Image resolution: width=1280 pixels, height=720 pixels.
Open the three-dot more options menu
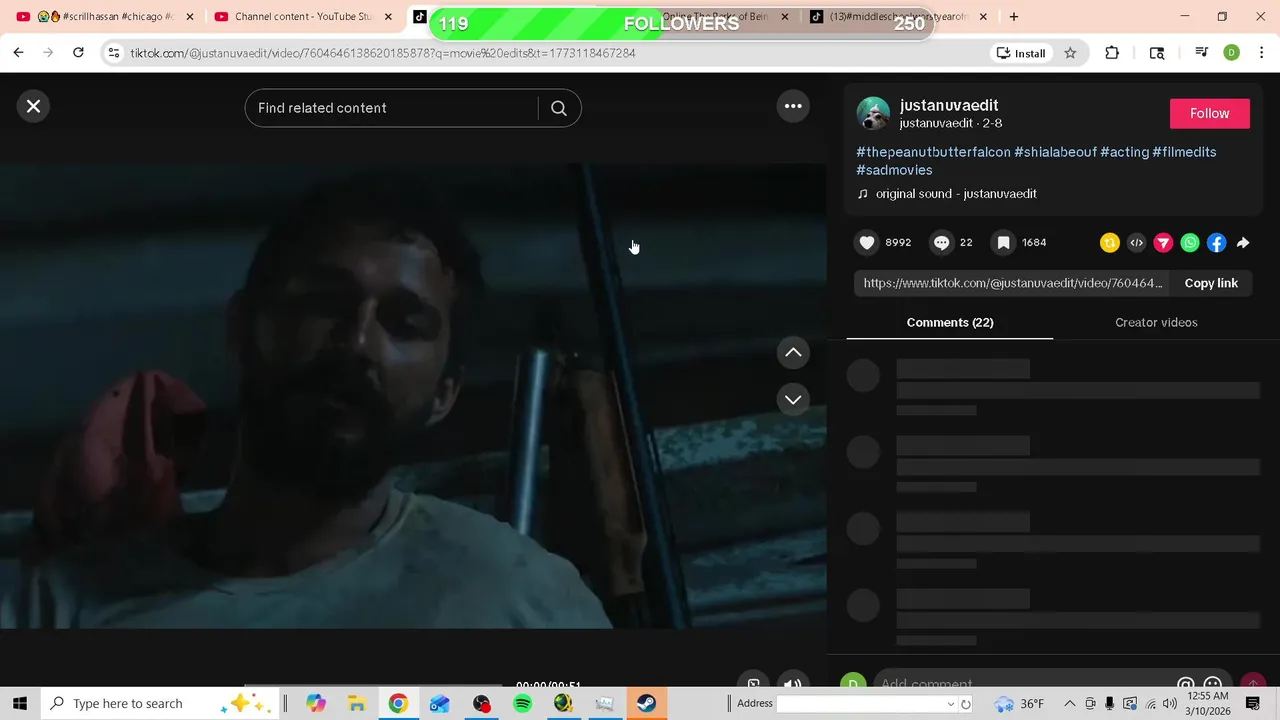(x=793, y=106)
